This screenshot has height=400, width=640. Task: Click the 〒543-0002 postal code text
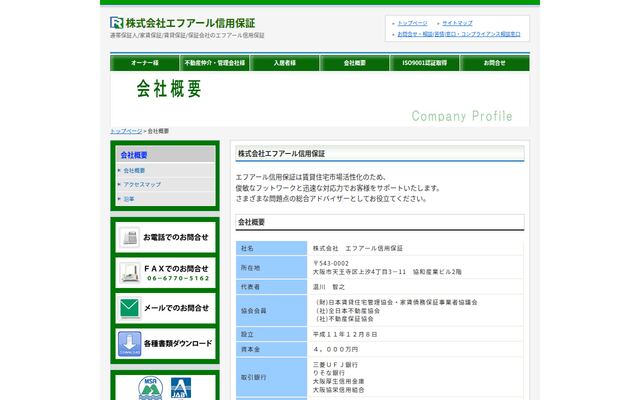pos(331,263)
